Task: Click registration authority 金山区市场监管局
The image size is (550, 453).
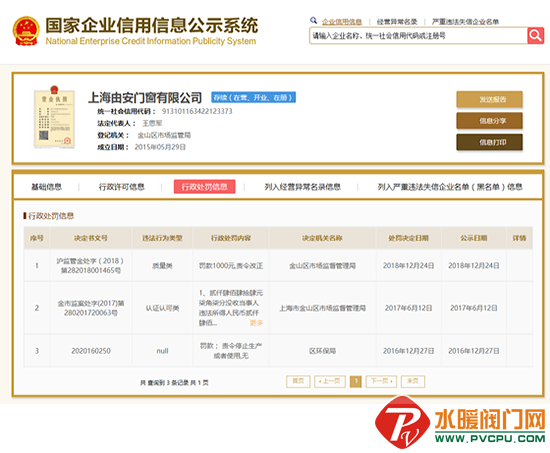Action: tap(164, 135)
